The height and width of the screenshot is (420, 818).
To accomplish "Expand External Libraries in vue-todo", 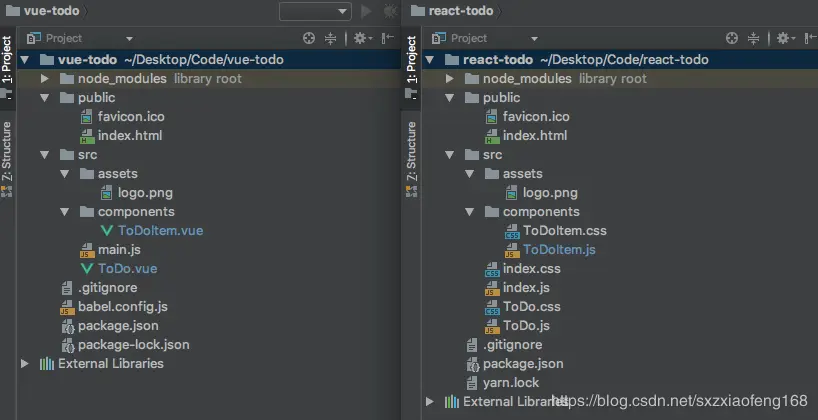I will click(25, 364).
